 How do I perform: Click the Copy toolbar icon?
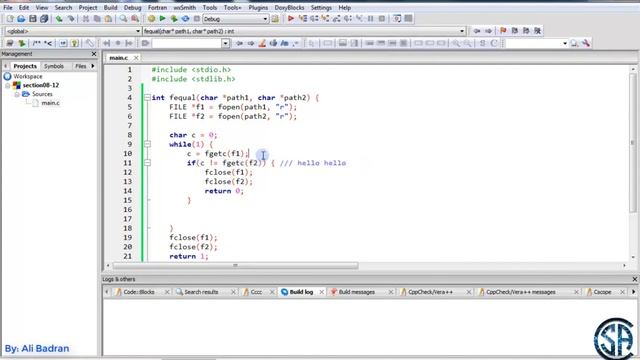97,19
